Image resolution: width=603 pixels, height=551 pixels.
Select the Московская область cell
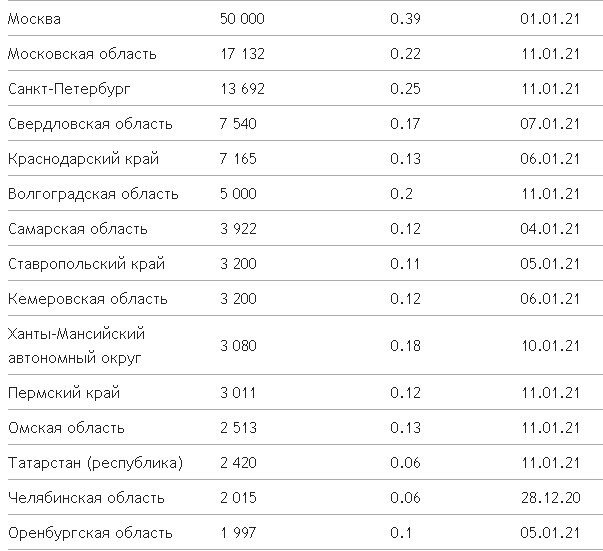(x=82, y=54)
